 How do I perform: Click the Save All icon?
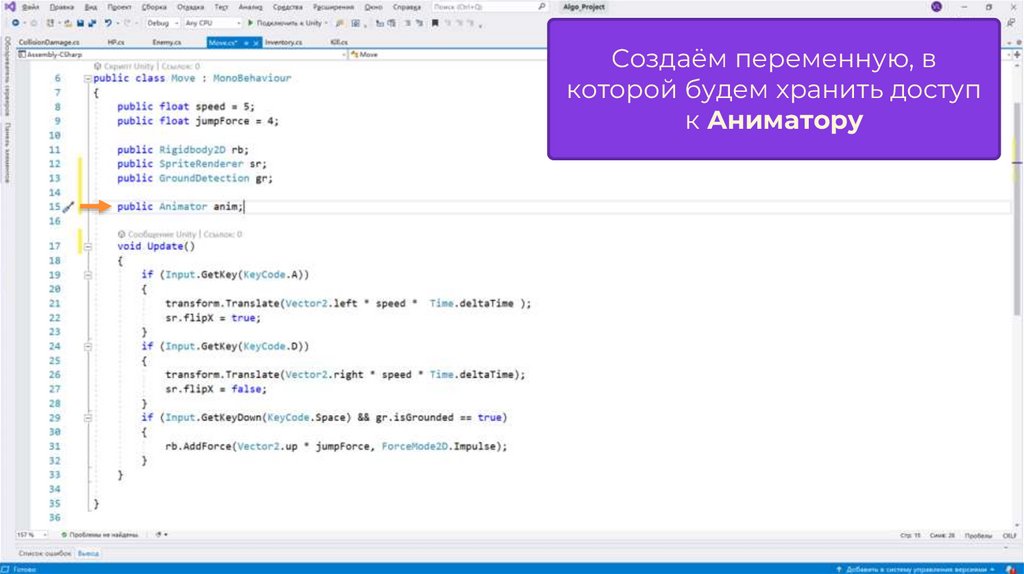coord(91,23)
